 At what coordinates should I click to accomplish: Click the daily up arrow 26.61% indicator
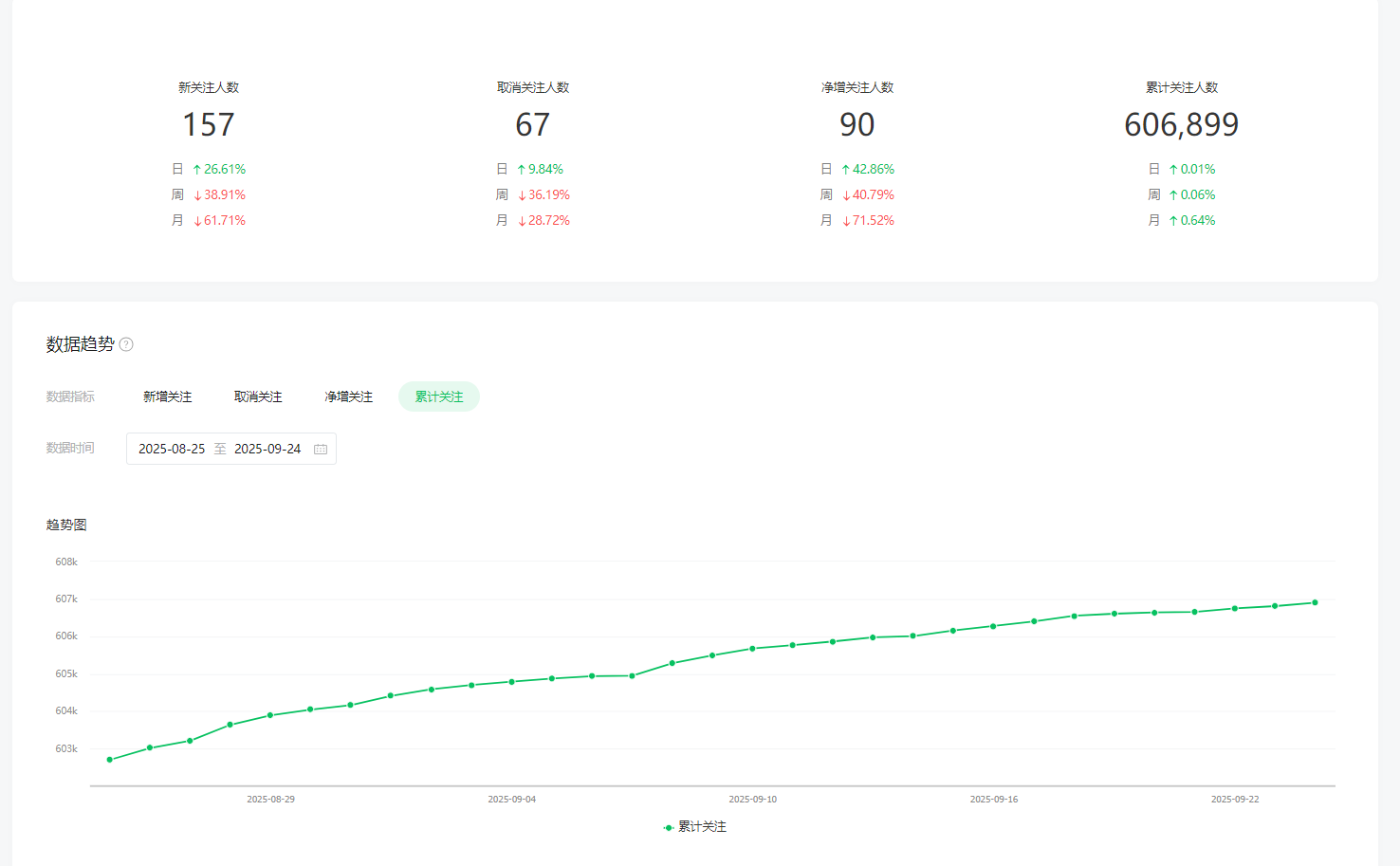[x=219, y=169]
